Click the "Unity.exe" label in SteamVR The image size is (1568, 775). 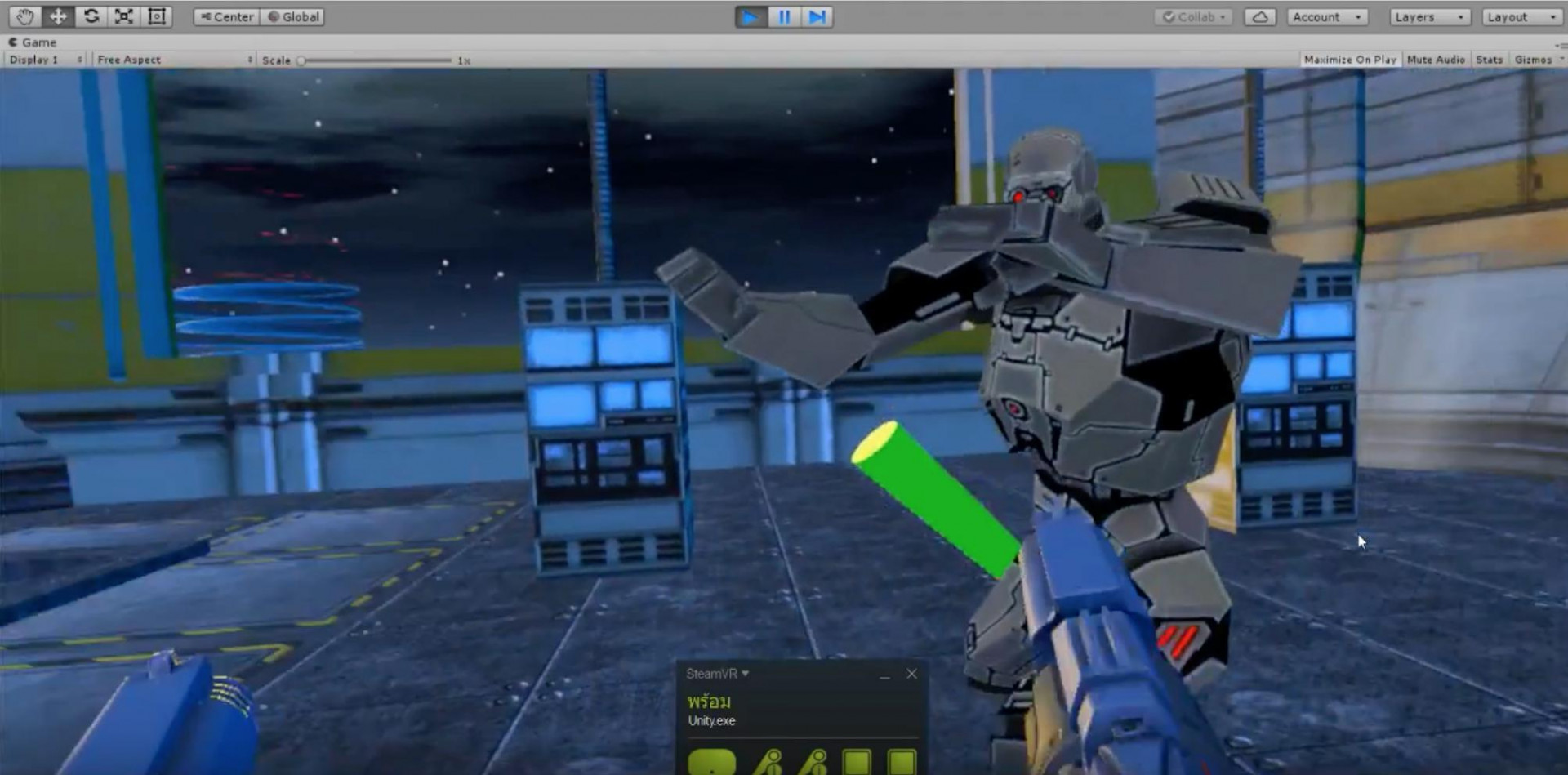(x=711, y=721)
